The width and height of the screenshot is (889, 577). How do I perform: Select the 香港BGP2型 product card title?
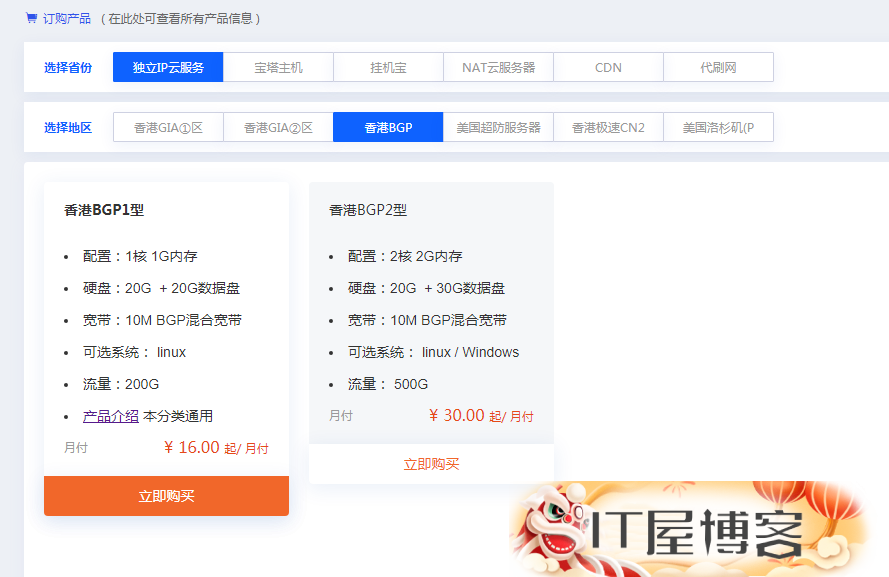point(368,210)
